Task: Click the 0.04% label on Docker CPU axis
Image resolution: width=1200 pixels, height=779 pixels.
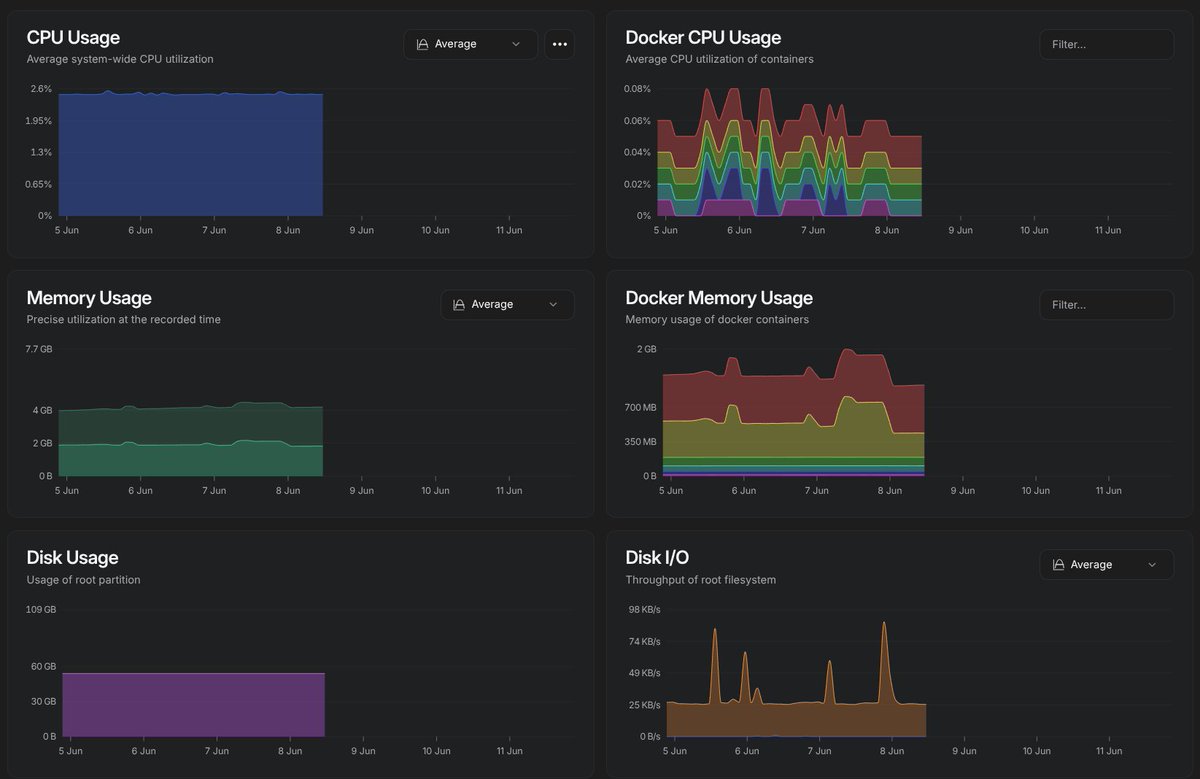Action: [637, 152]
